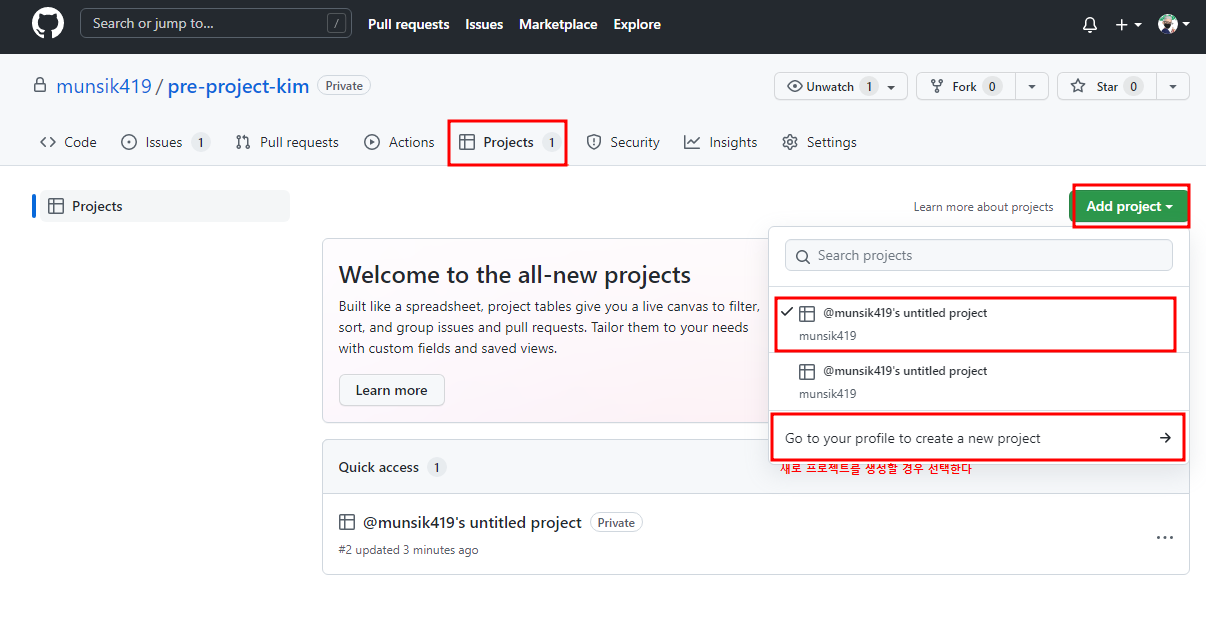1206x622 pixels.
Task: Switch to the repository Issues tab
Action: pos(165,142)
